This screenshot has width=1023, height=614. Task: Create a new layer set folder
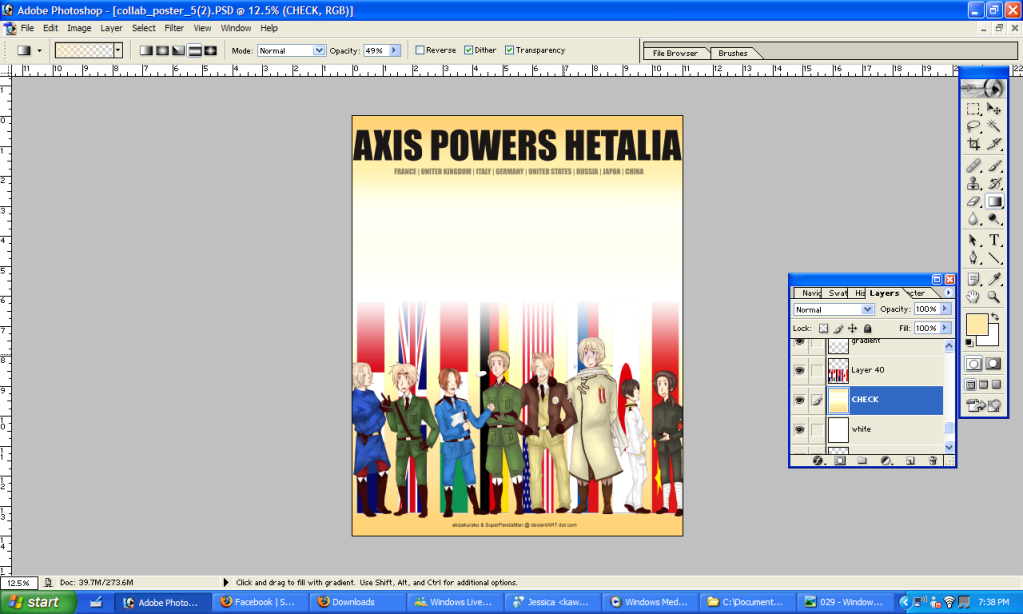[863, 461]
